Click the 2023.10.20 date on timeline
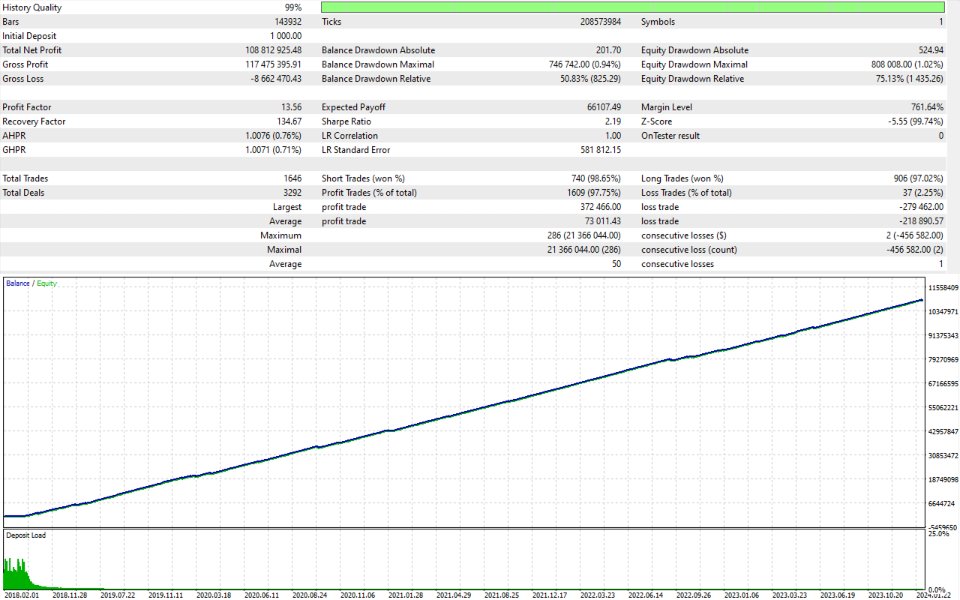The width and height of the screenshot is (960, 600). click(x=885, y=595)
